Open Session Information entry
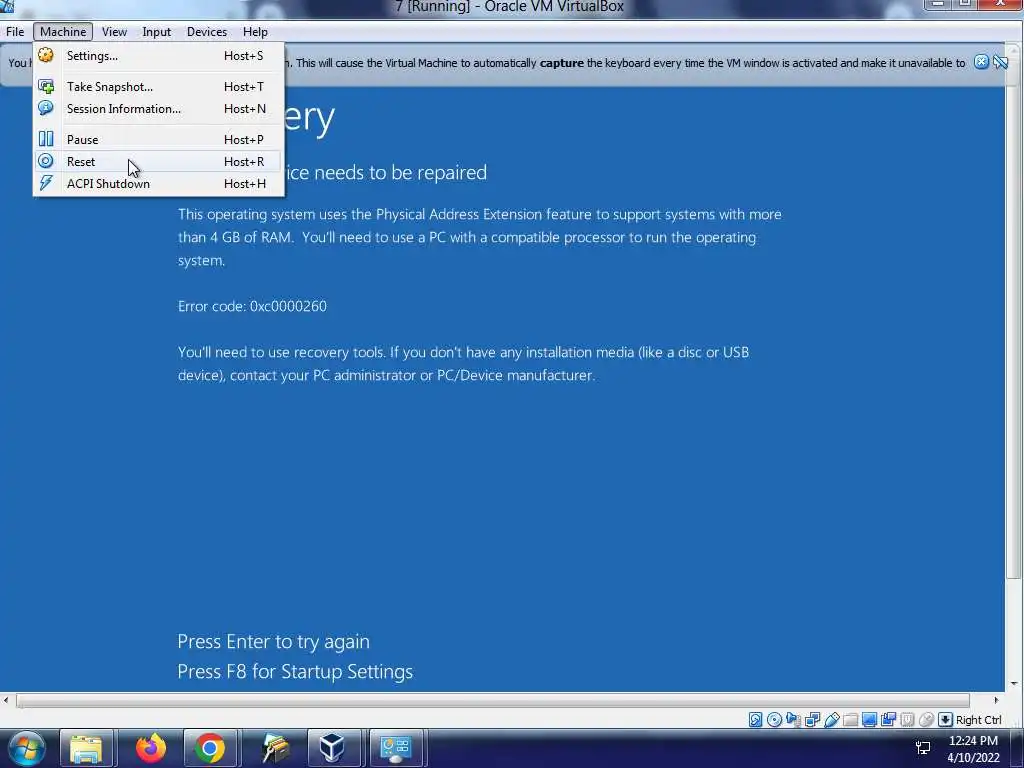 point(158,109)
